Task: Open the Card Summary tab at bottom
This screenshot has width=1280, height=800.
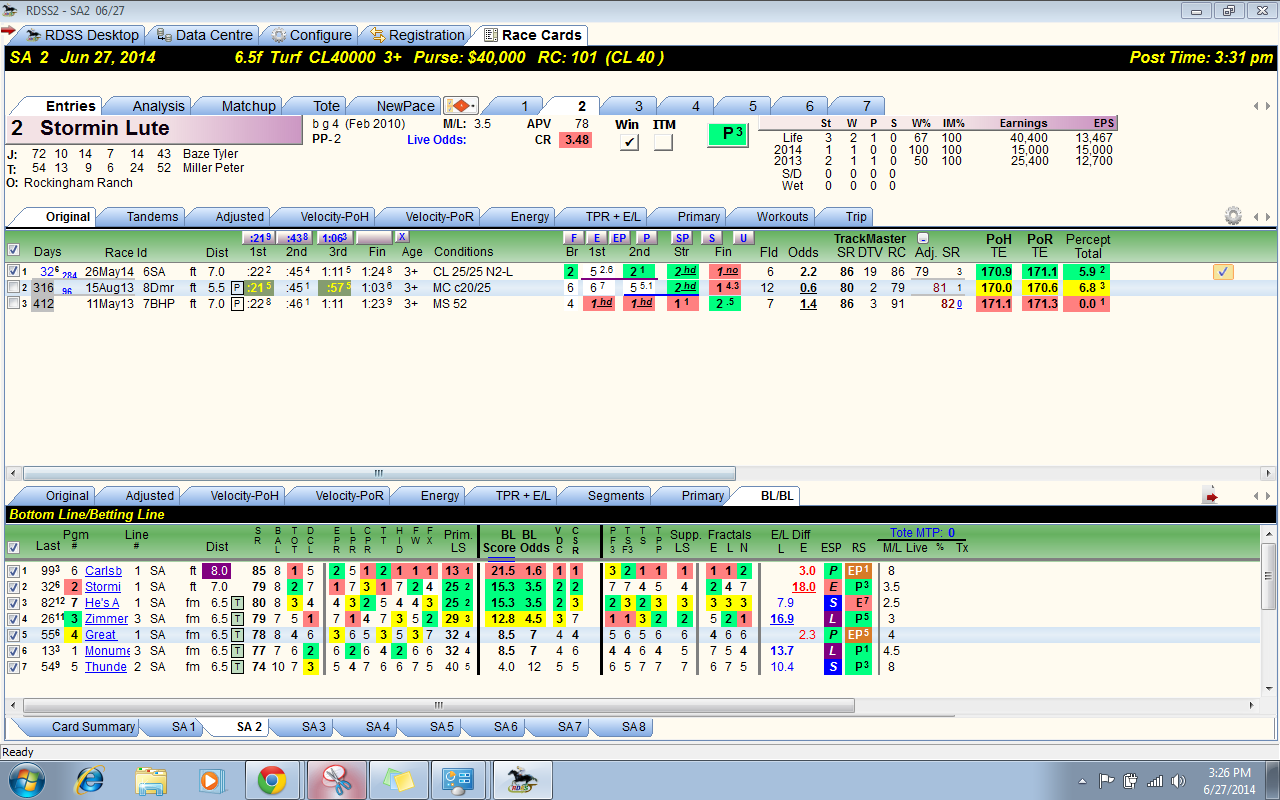Action: coord(93,727)
